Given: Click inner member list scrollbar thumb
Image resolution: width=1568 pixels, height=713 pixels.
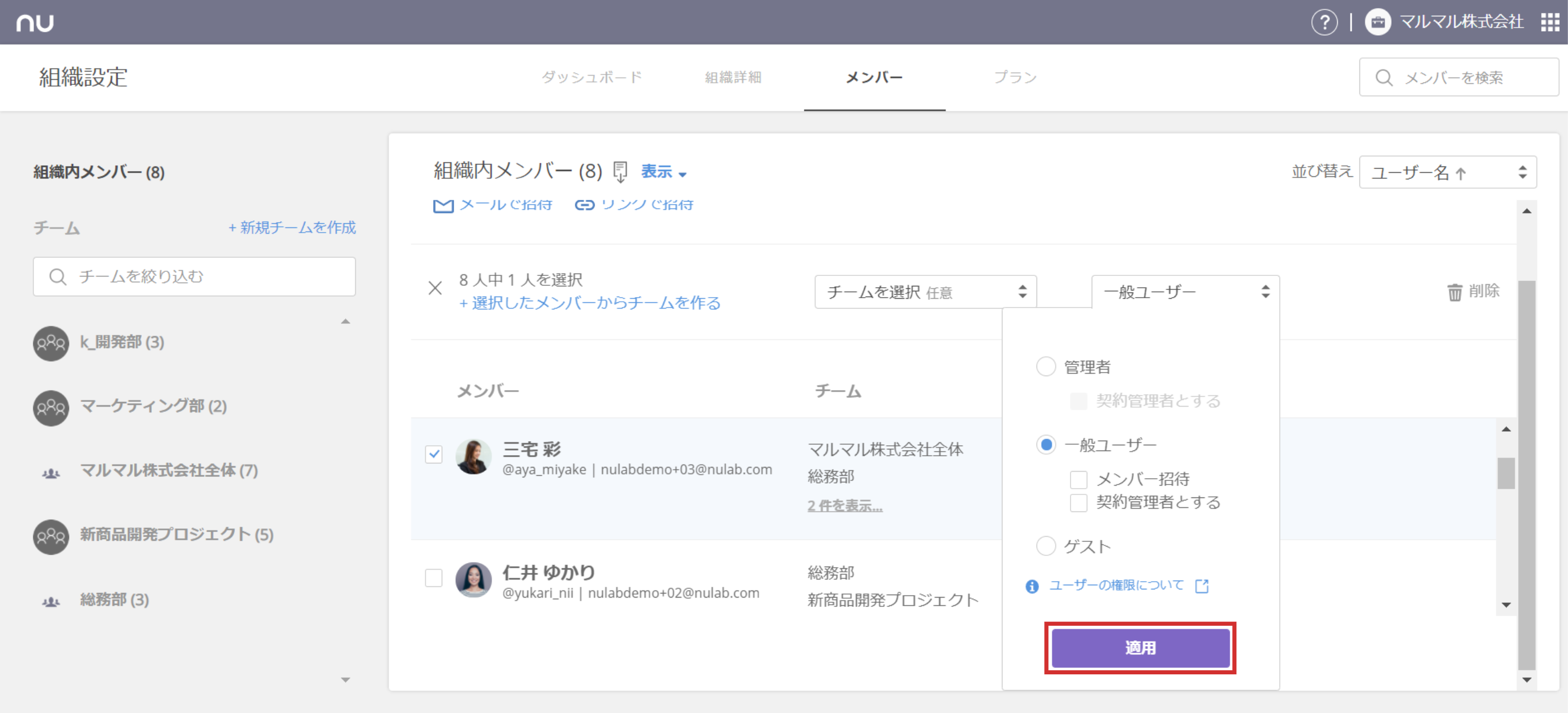Looking at the screenshot, I should [x=1506, y=473].
